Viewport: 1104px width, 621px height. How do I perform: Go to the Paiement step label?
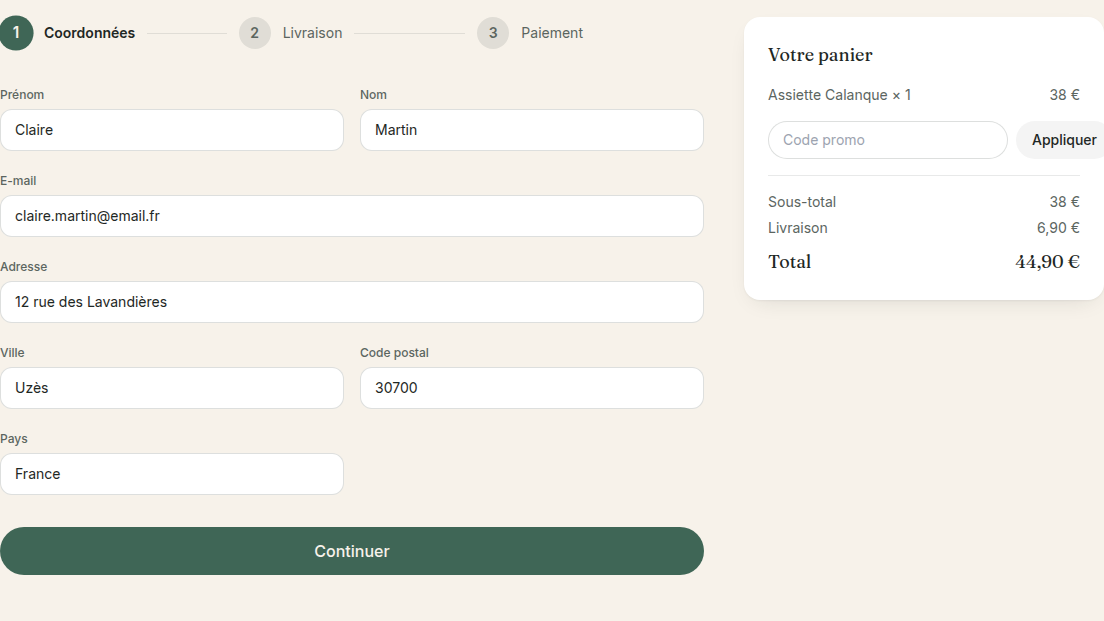click(552, 33)
